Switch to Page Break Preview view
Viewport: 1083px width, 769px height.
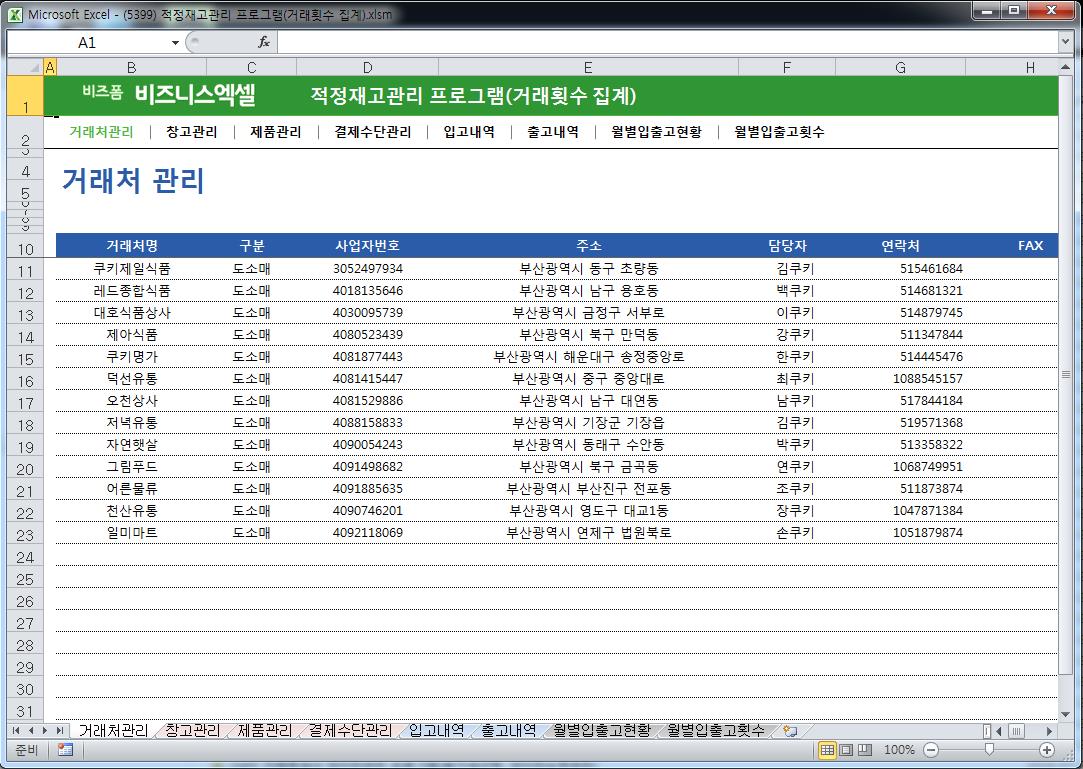(865, 750)
